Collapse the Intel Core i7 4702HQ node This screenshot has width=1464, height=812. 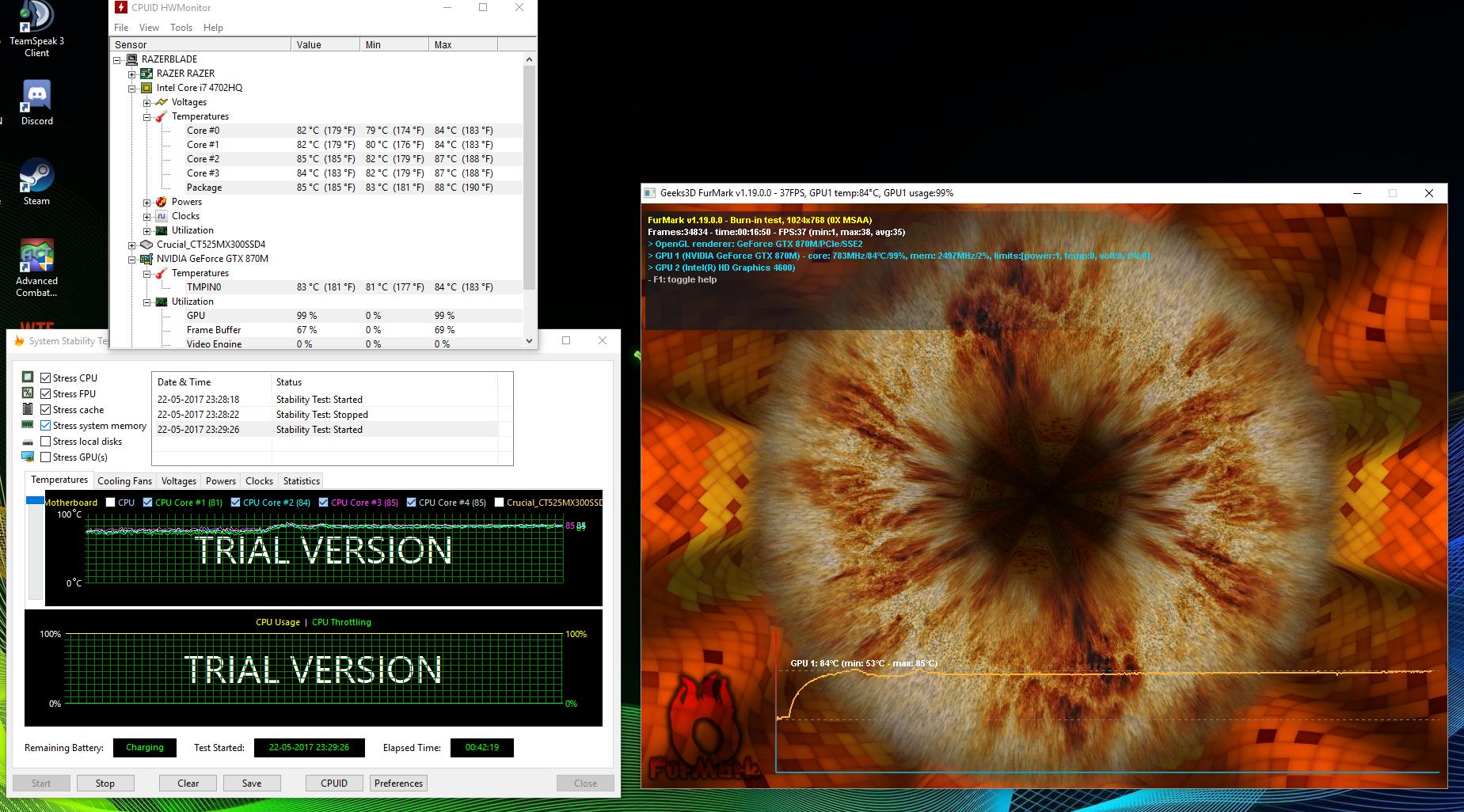click(132, 89)
